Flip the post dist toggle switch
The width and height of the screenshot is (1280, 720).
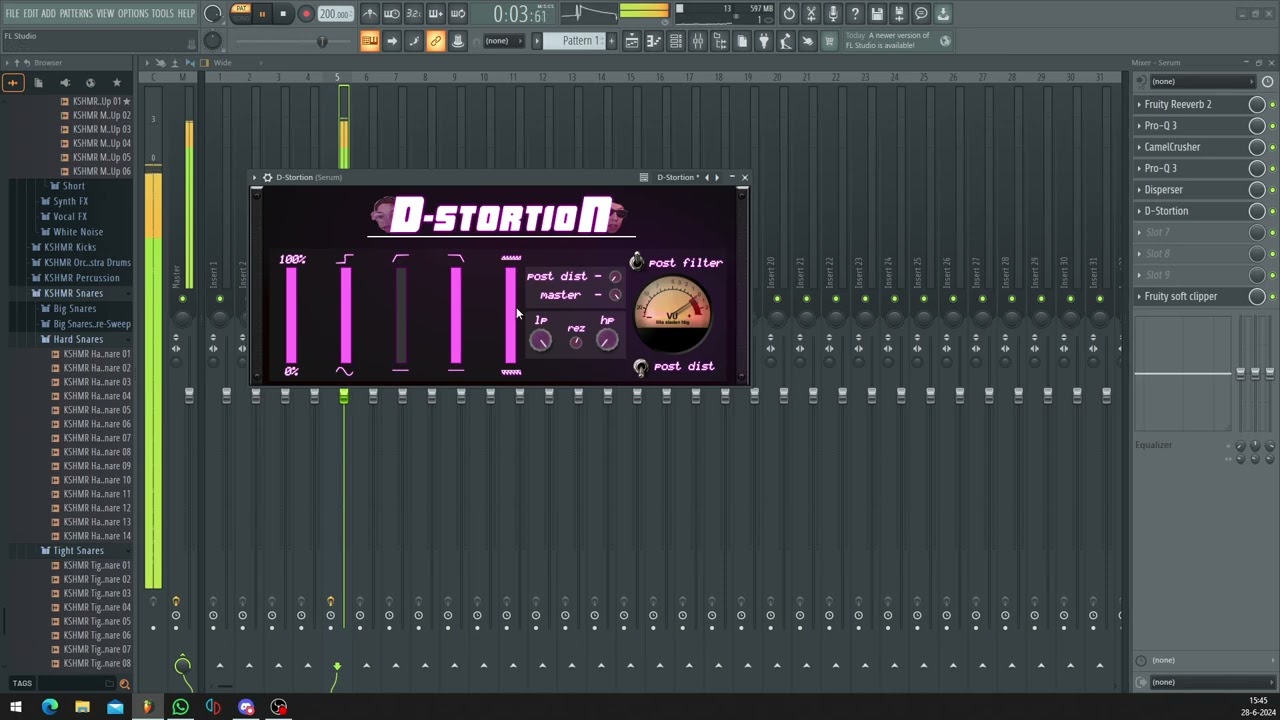tap(640, 367)
